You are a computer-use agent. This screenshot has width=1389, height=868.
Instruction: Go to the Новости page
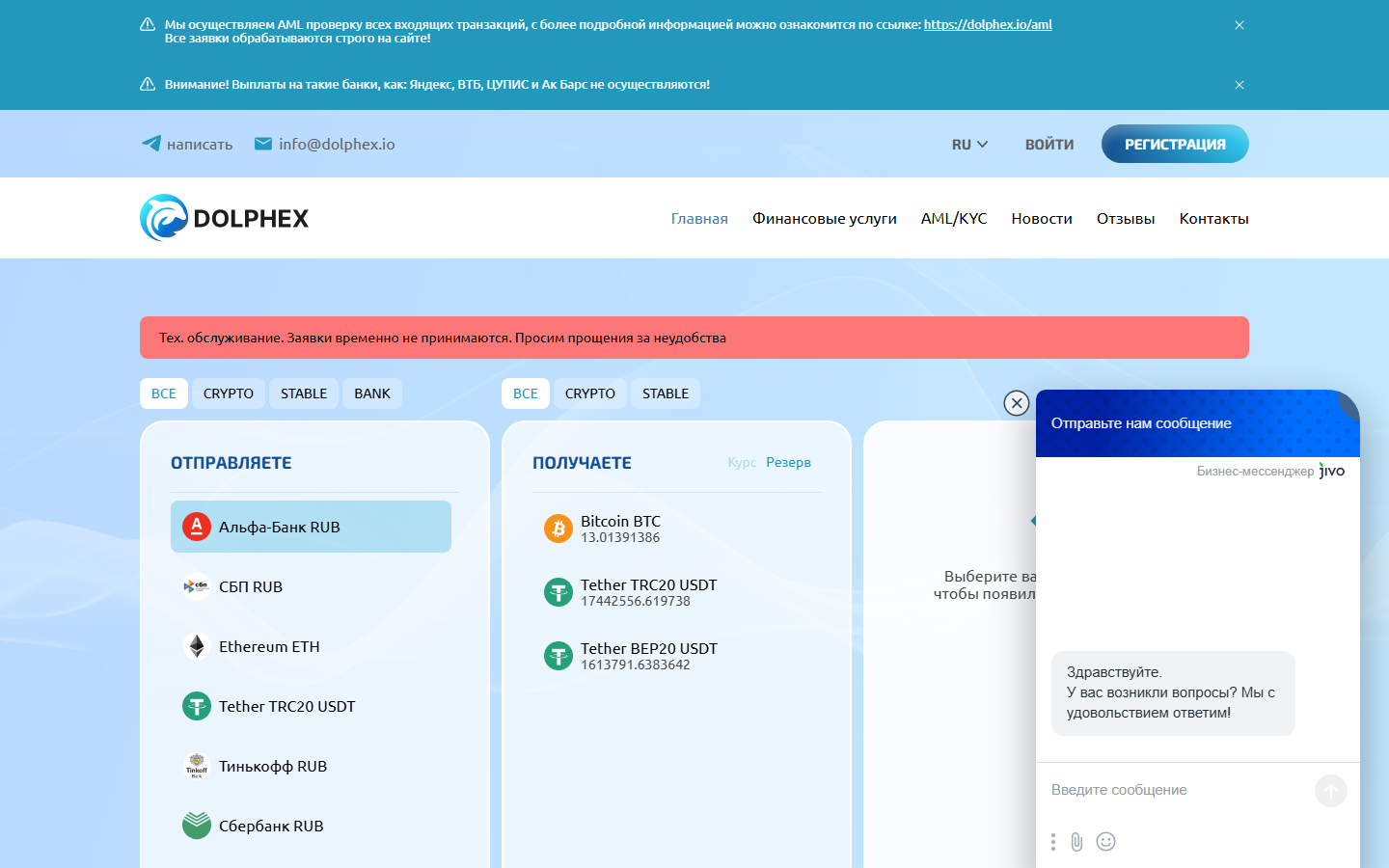click(x=1042, y=219)
